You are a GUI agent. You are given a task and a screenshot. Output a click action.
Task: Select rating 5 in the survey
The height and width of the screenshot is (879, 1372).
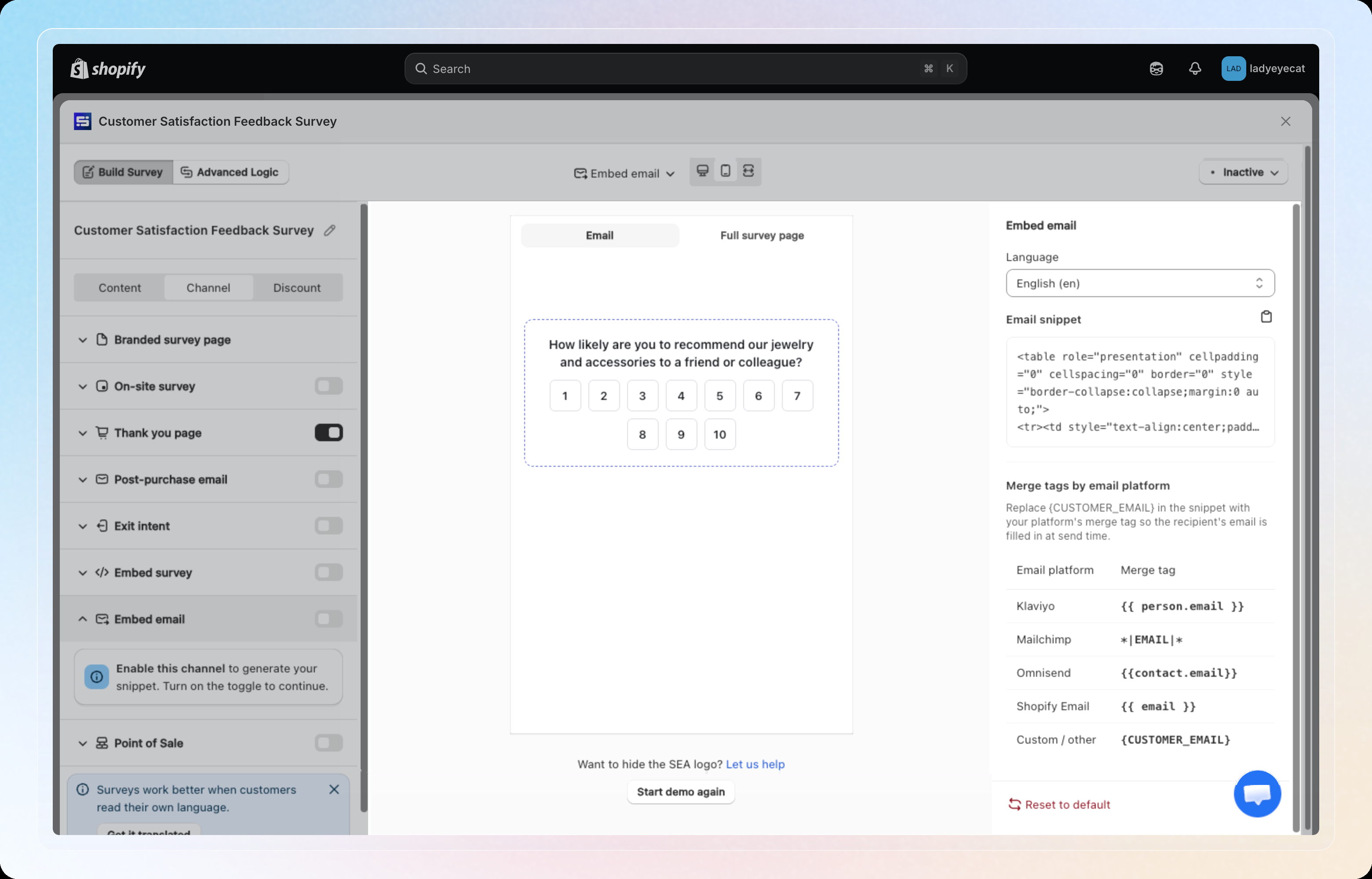pyautogui.click(x=719, y=396)
